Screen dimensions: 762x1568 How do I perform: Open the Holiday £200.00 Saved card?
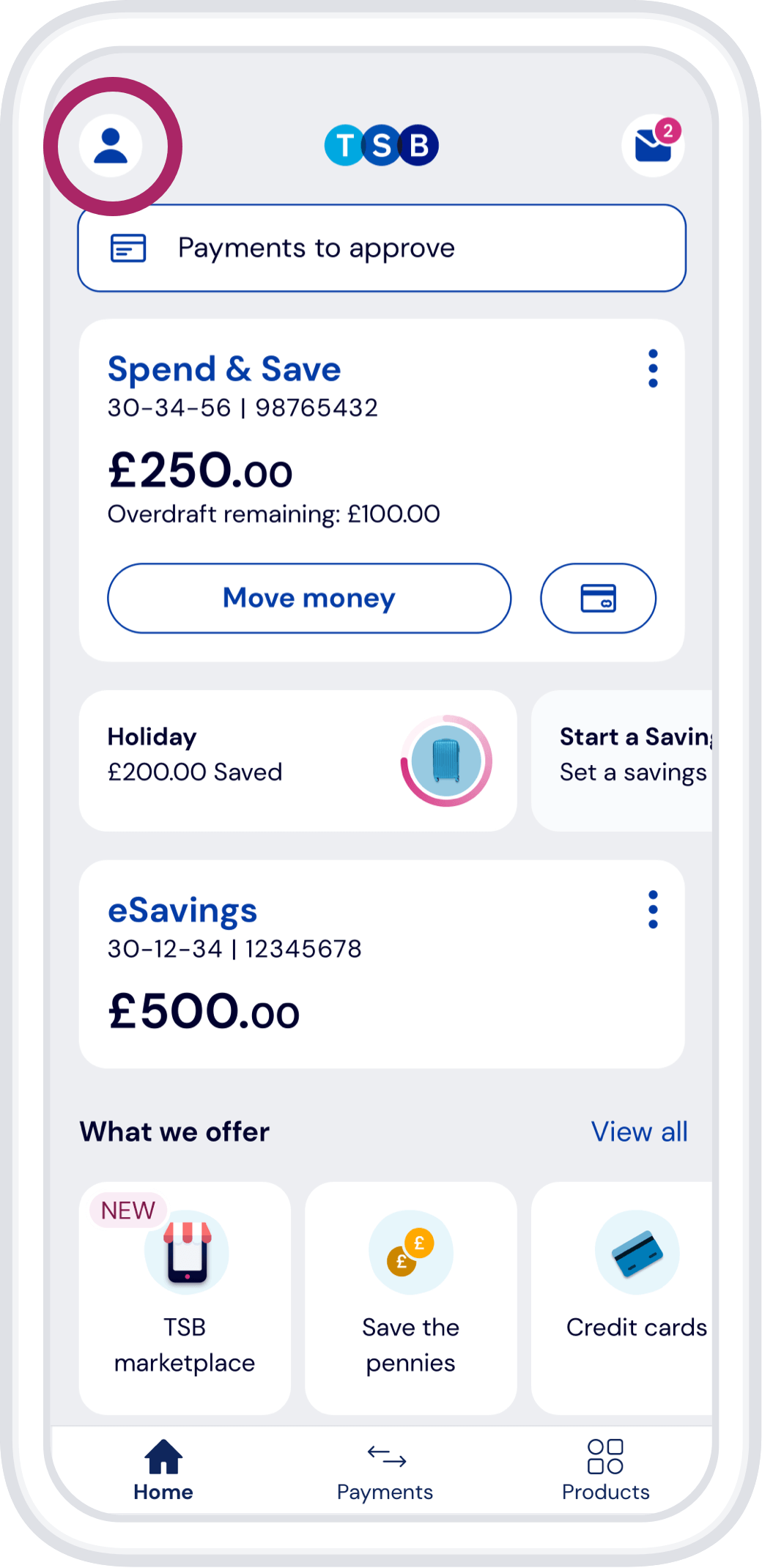[297, 761]
